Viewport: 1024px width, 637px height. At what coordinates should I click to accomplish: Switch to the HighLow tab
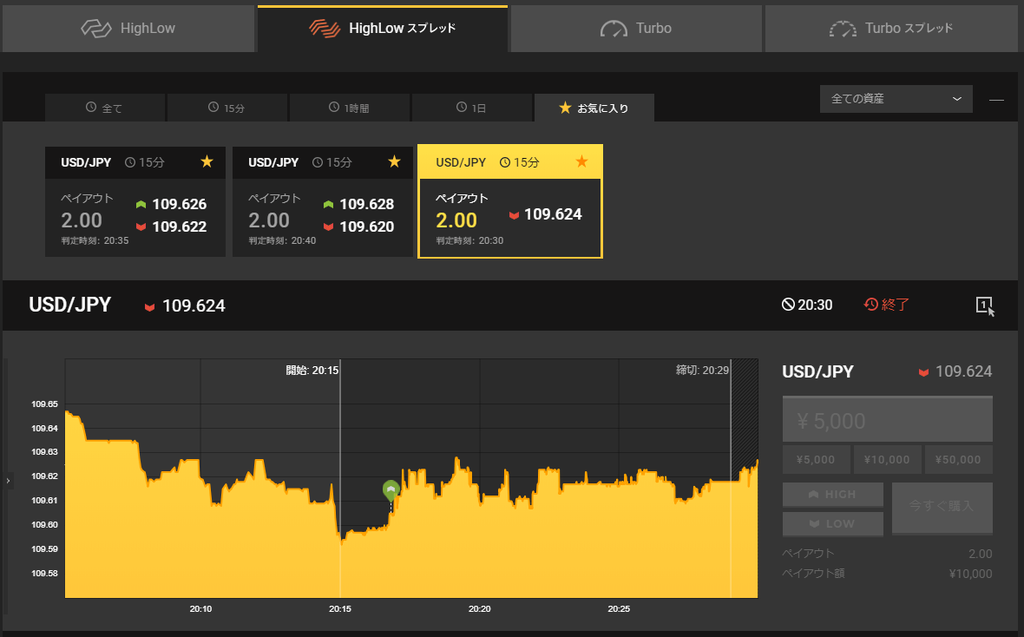click(128, 29)
